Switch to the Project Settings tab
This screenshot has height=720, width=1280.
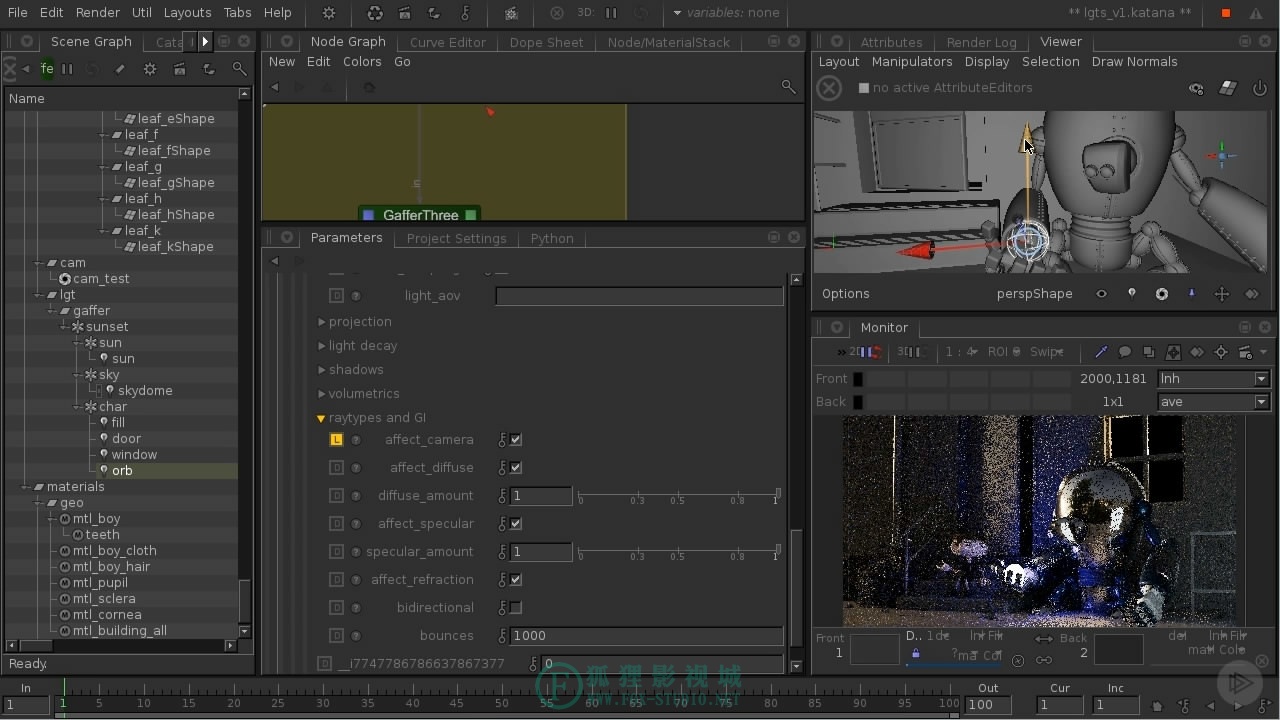[456, 238]
